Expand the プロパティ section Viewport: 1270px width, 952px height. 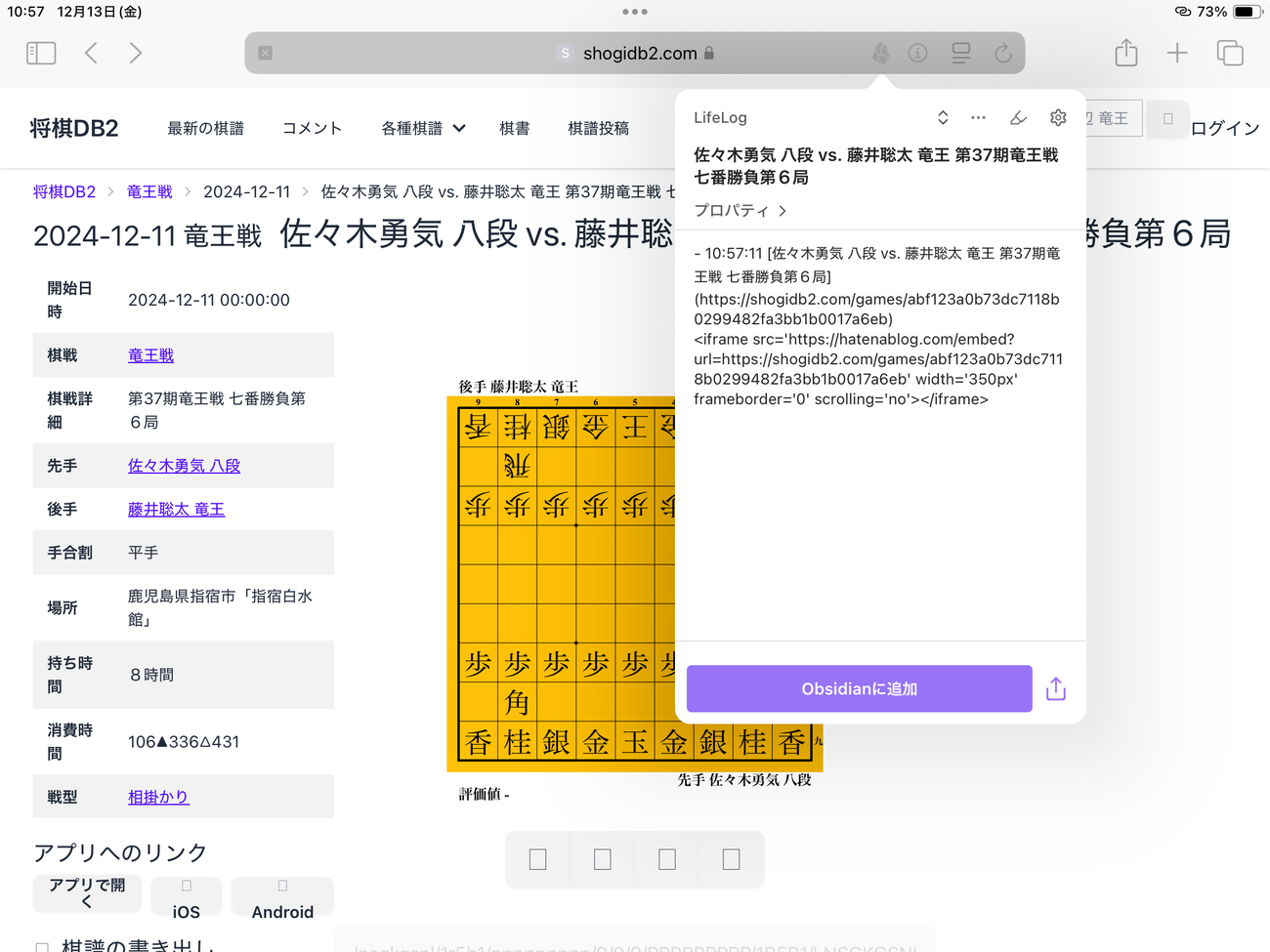point(740,211)
